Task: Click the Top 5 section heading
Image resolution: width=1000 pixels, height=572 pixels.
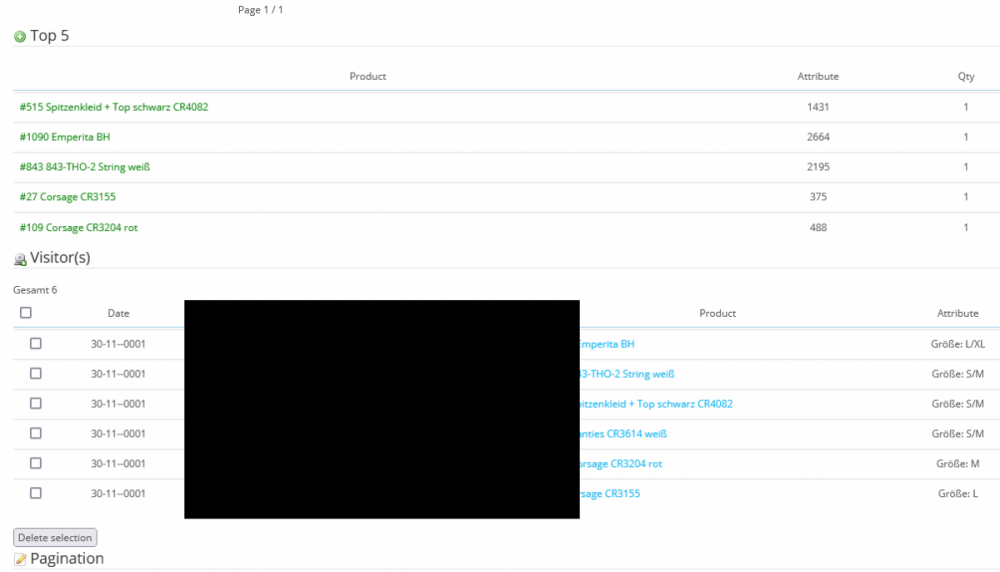Action: (x=49, y=36)
